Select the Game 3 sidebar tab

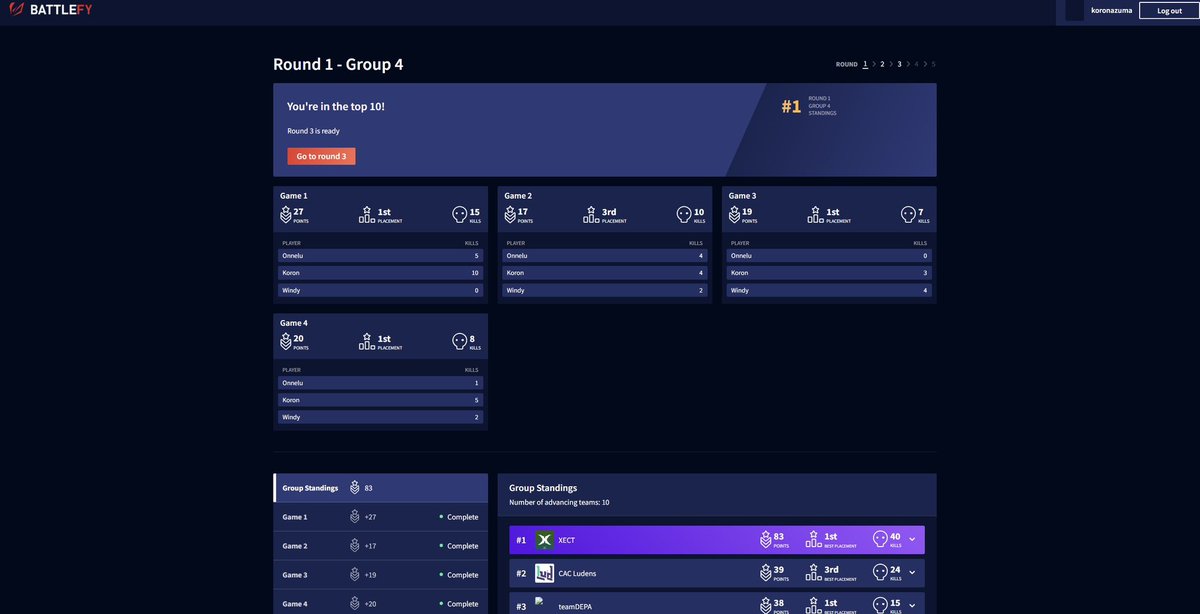[381, 575]
